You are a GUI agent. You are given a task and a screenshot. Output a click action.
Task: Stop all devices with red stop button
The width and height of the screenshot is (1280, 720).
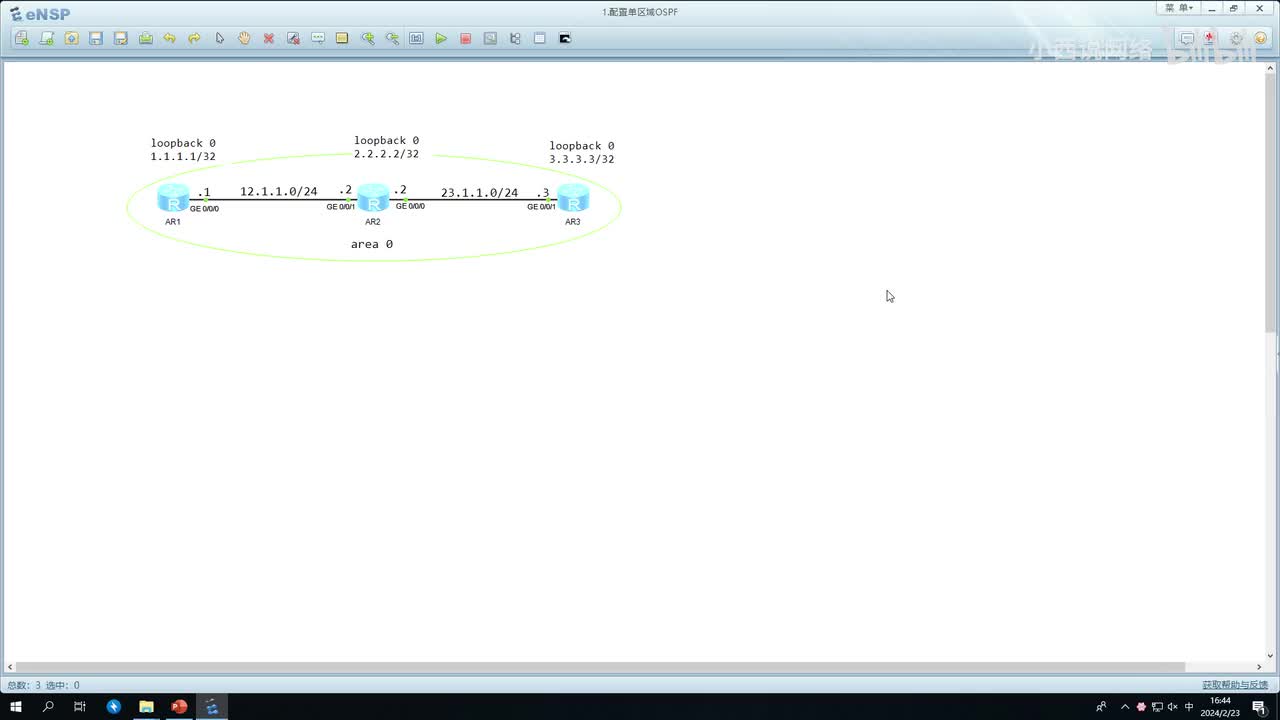tap(466, 38)
